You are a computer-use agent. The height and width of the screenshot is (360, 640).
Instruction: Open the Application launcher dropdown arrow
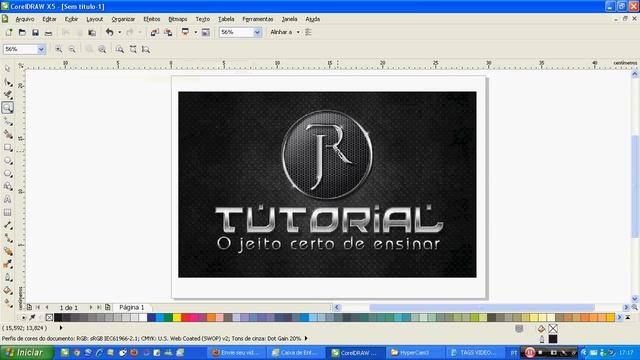pyautogui.click(x=196, y=32)
